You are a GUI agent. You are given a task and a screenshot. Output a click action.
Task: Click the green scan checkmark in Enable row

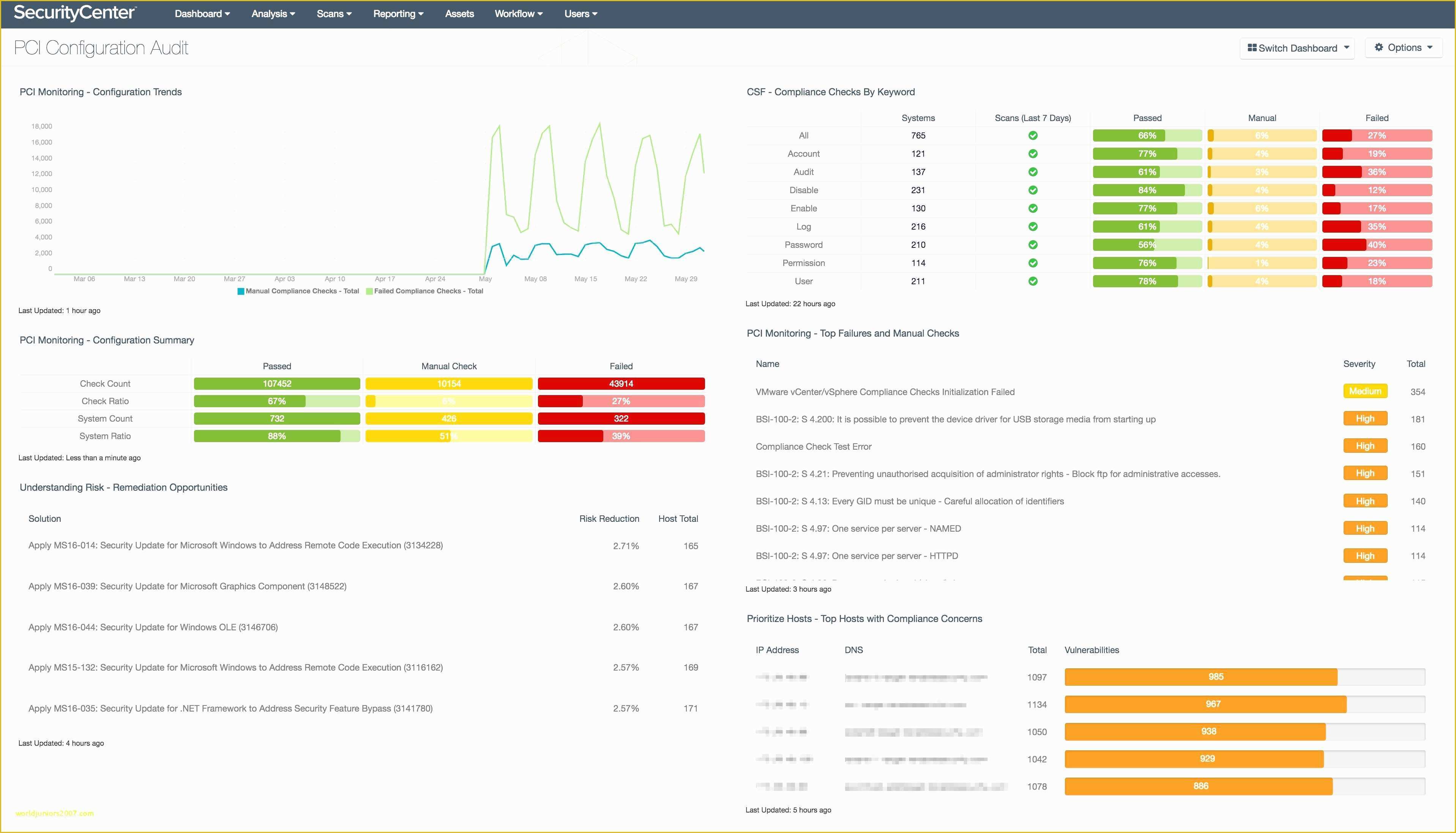tap(1032, 208)
